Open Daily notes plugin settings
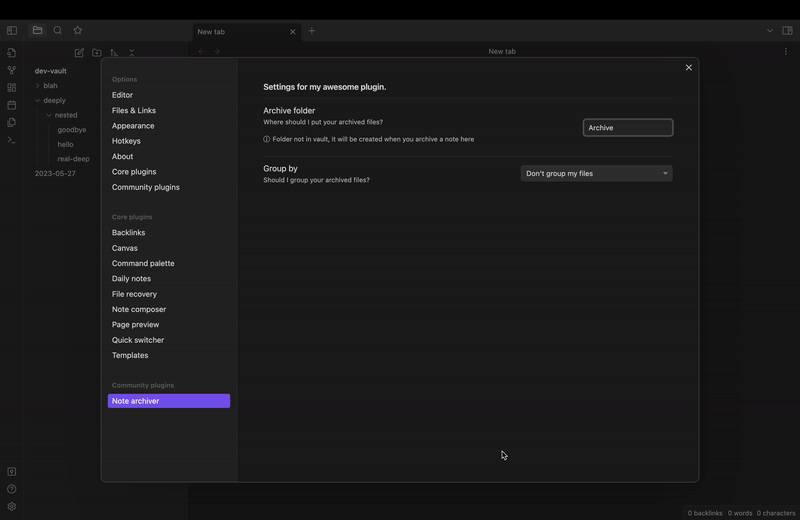Viewport: 800px width, 520px height. point(131,278)
